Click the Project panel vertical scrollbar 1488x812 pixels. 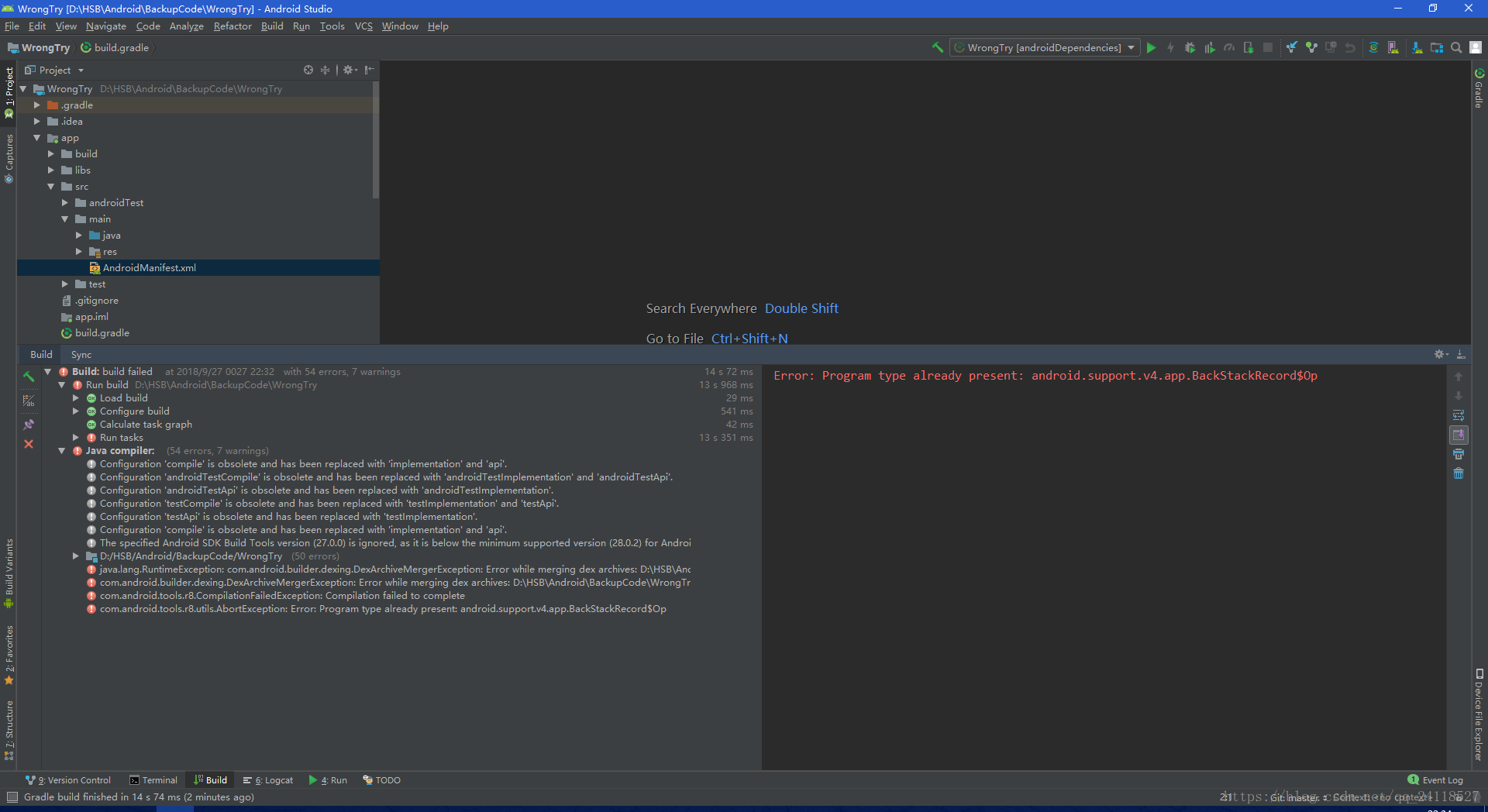click(x=376, y=139)
